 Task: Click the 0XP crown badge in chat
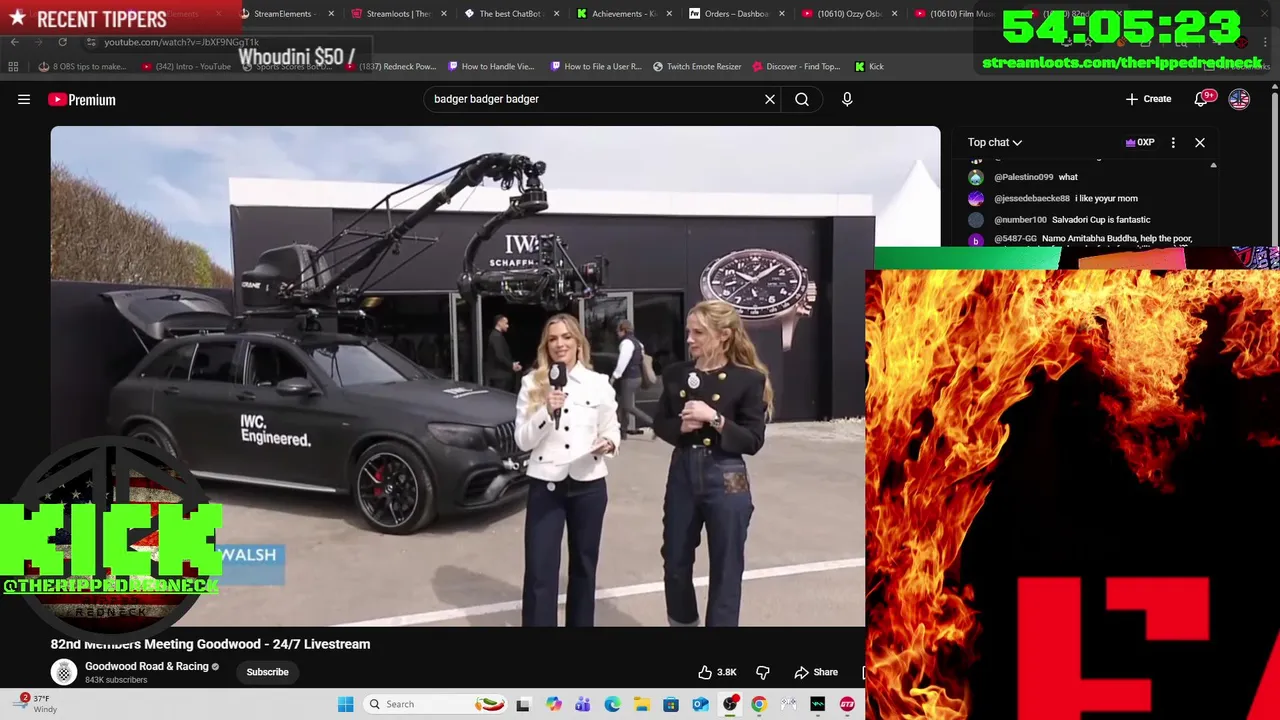(1140, 142)
